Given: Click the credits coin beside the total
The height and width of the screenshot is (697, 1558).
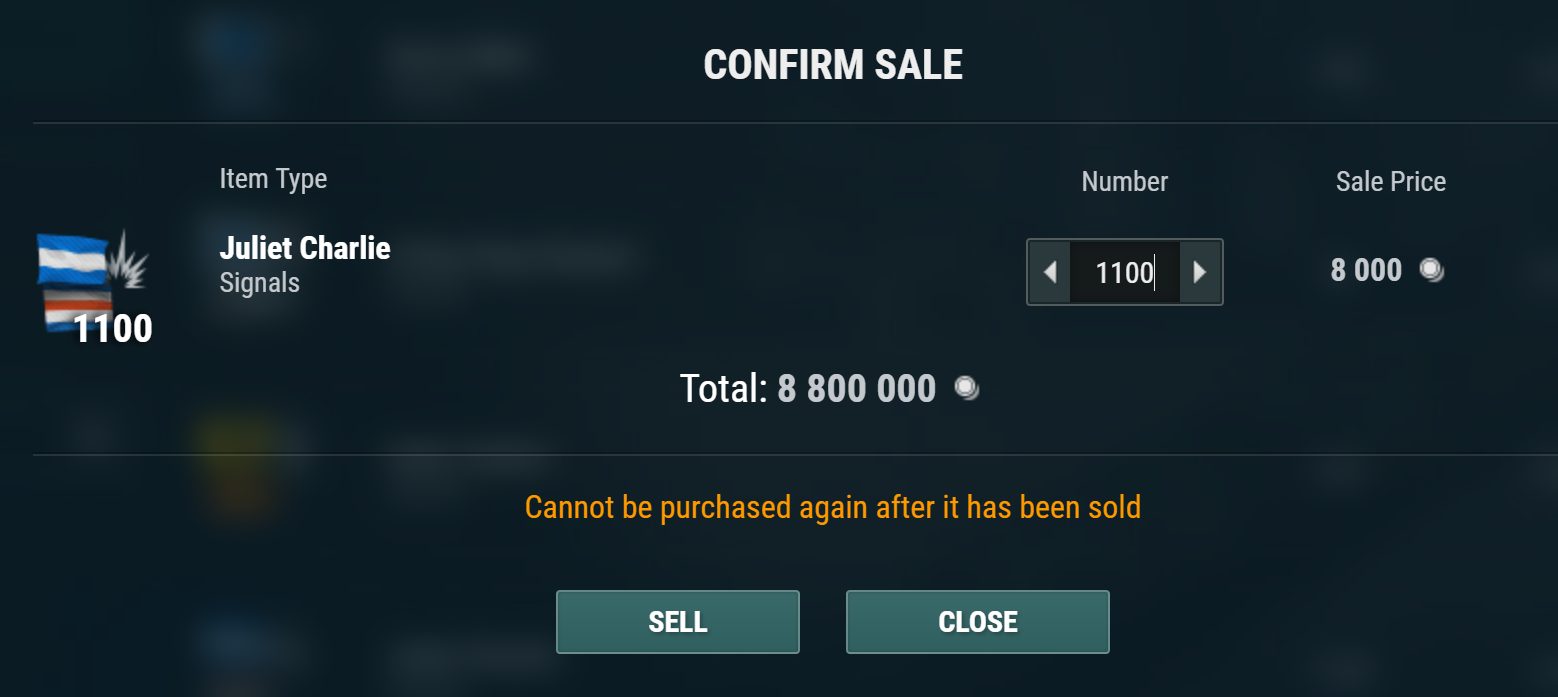Looking at the screenshot, I should 966,388.
